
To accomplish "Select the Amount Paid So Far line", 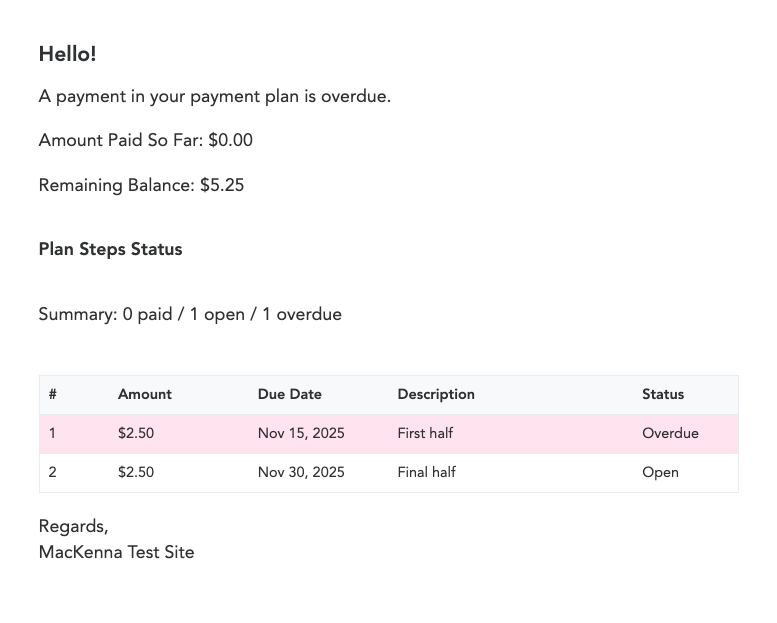I will coord(145,141).
